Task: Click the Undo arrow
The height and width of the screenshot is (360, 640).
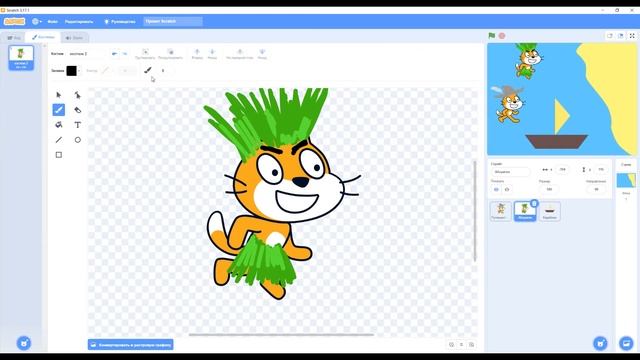Action: click(x=115, y=53)
